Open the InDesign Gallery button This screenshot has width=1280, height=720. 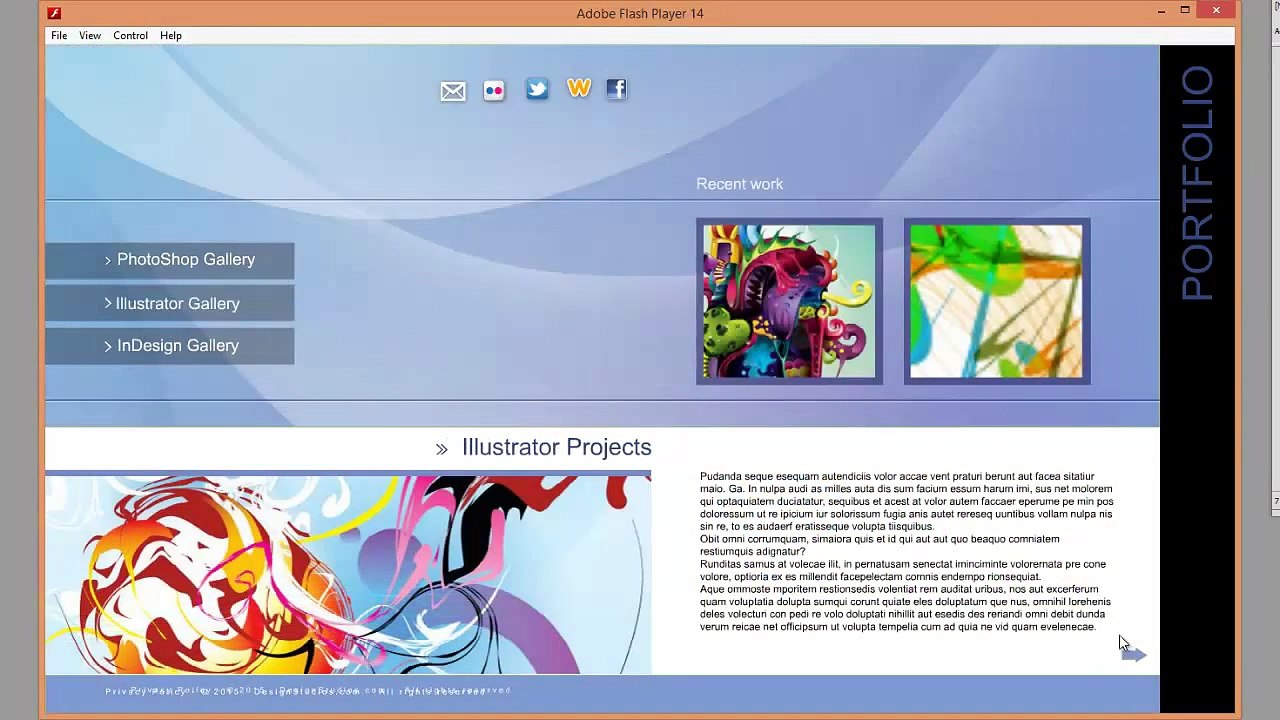pyautogui.click(x=170, y=346)
